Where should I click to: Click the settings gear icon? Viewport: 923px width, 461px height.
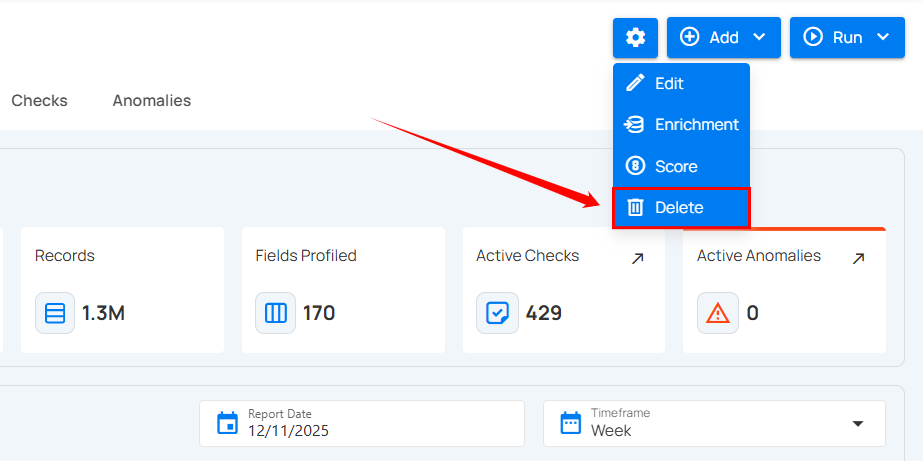tap(635, 38)
